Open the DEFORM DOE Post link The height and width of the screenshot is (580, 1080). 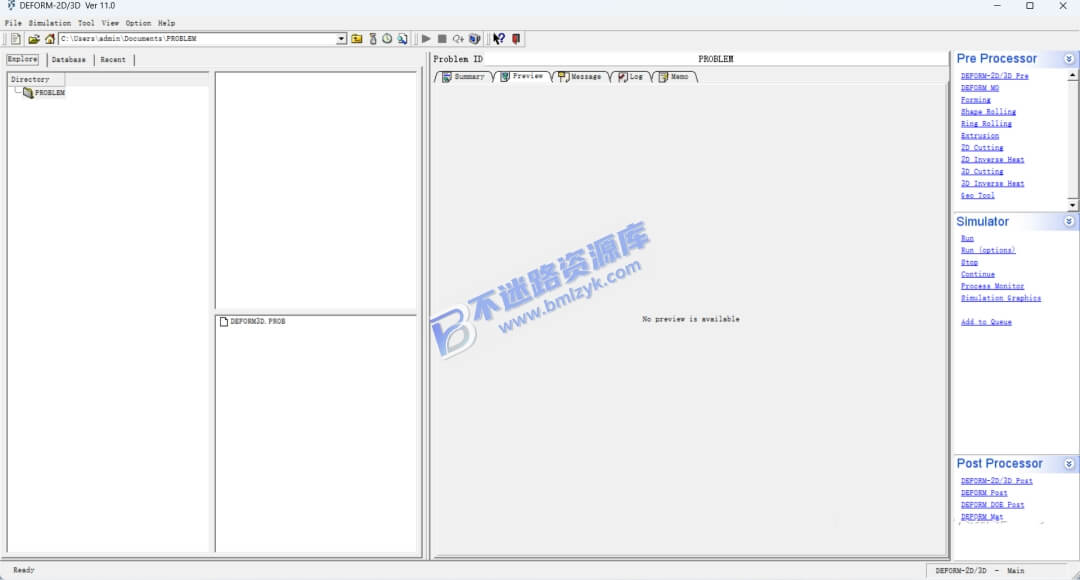(993, 505)
